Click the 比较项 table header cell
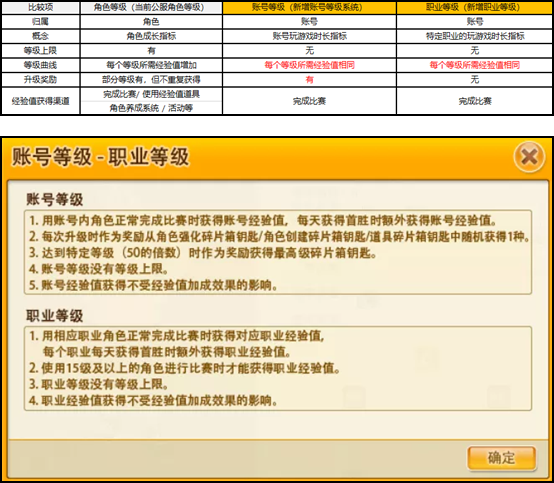Screen dimensions: 554x483 (x=41, y=7)
